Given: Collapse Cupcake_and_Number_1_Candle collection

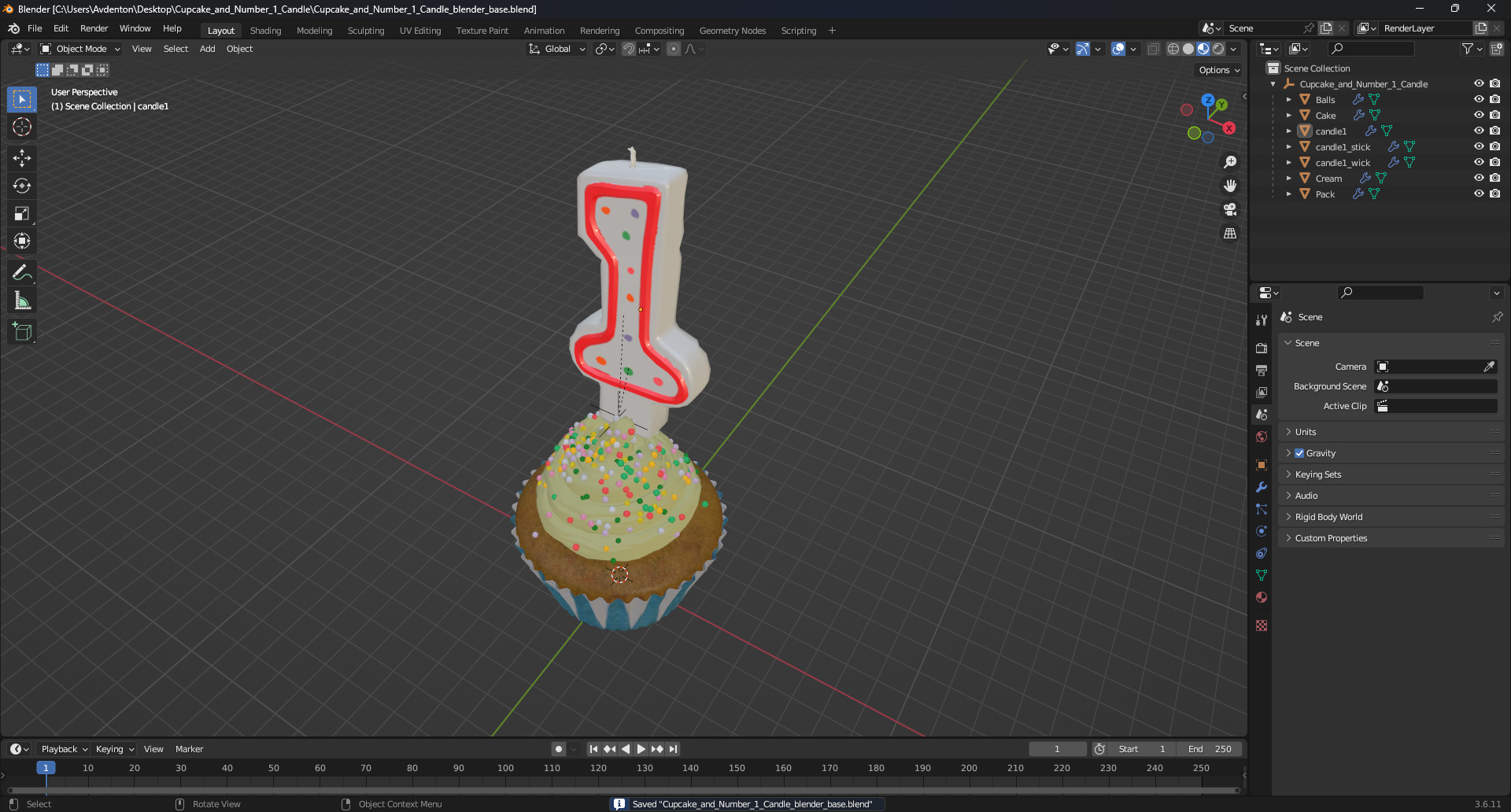Looking at the screenshot, I should 1273,84.
